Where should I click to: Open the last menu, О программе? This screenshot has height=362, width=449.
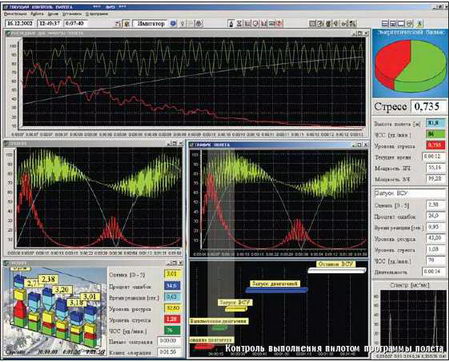pyautogui.click(x=97, y=14)
